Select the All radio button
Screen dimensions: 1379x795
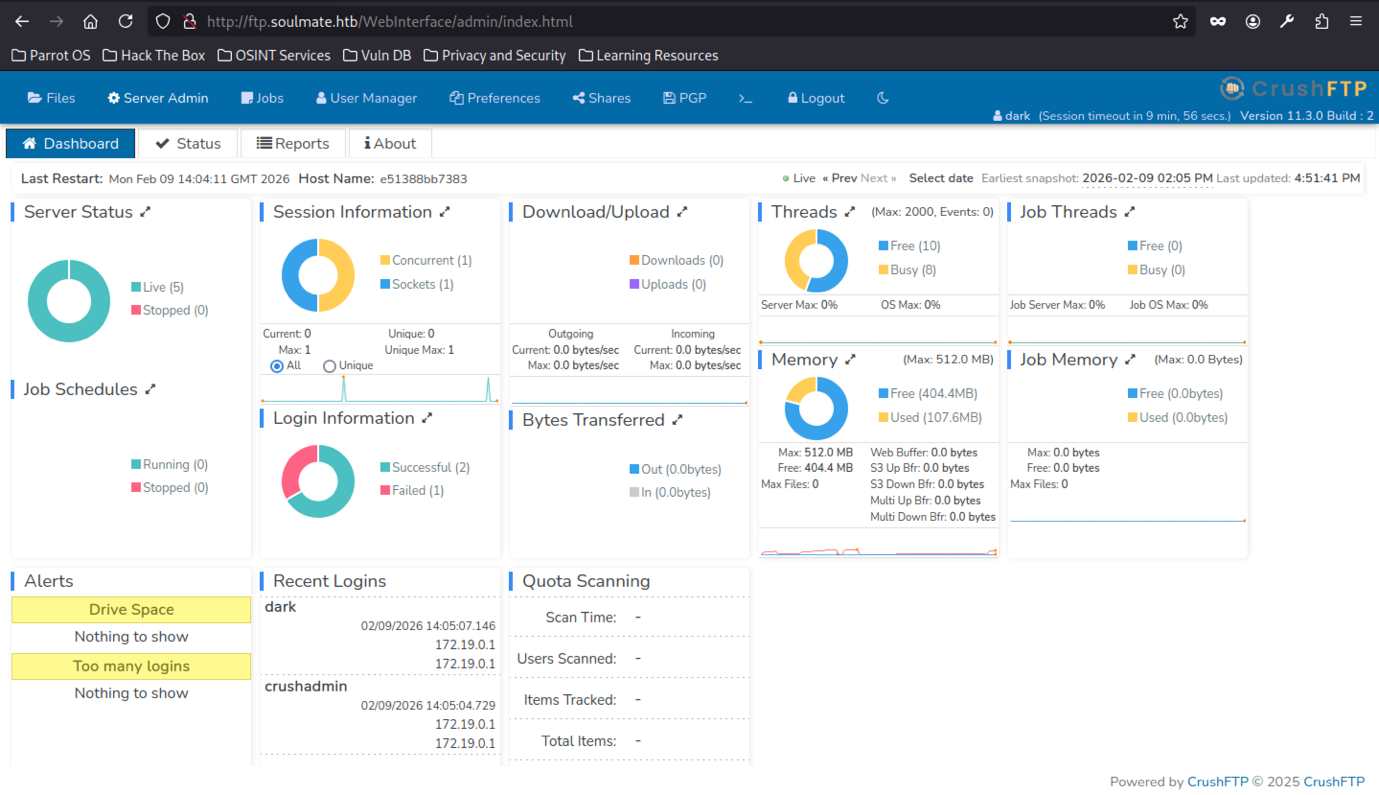[x=277, y=366]
